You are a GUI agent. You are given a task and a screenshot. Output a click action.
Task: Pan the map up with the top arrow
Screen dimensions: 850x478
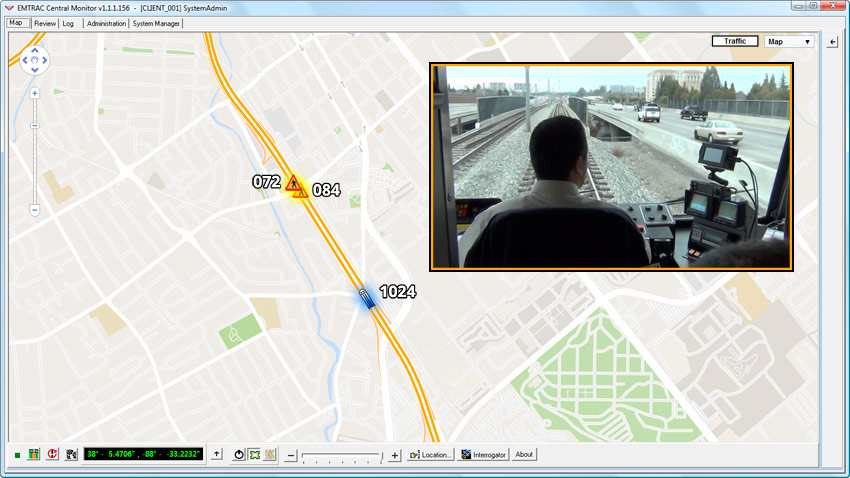point(35,50)
